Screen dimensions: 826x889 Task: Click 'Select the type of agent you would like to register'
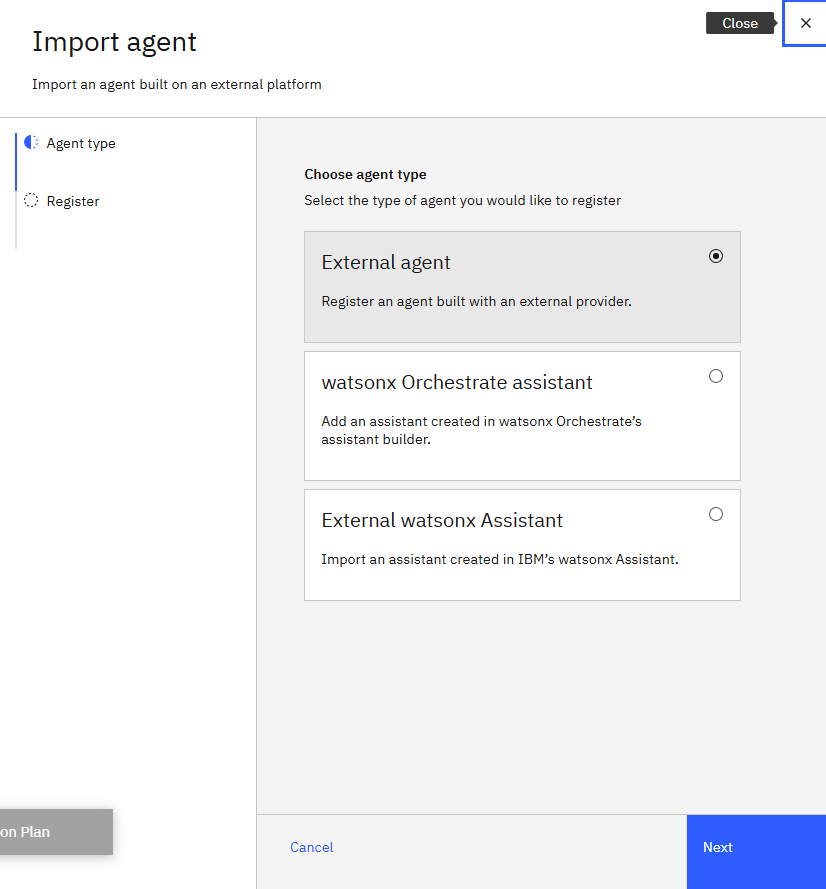463,201
